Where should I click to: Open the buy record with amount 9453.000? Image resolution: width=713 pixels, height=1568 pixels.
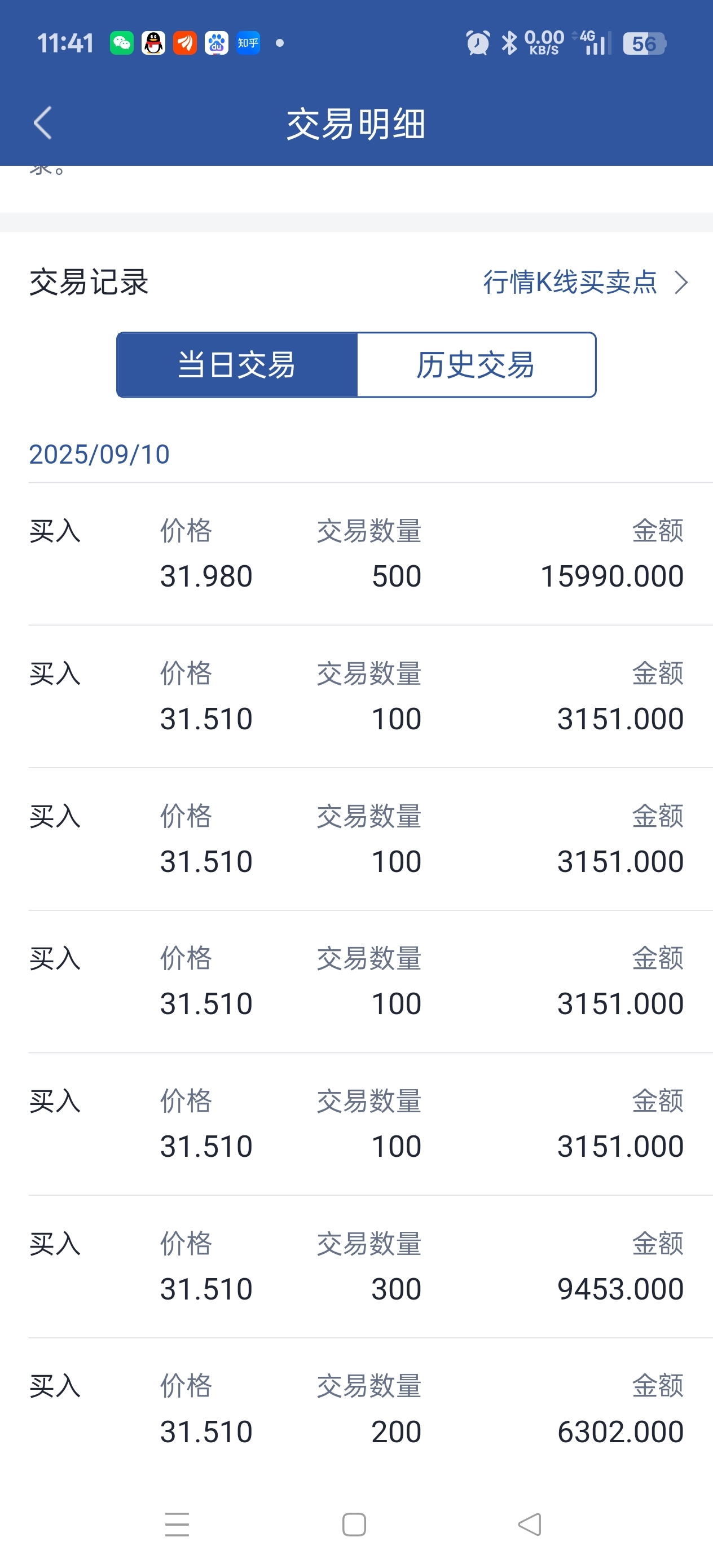[356, 1267]
